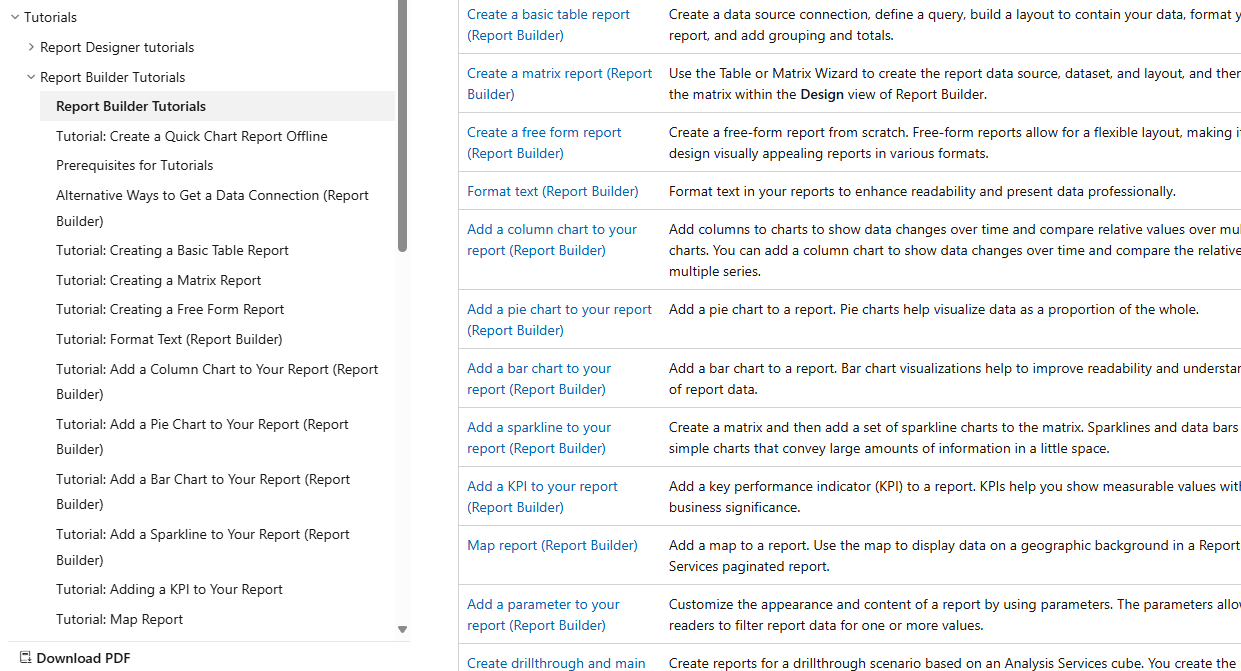Click description 'Add a pie chart to a report'
The width and height of the screenshot is (1241, 671).
[x=934, y=309]
